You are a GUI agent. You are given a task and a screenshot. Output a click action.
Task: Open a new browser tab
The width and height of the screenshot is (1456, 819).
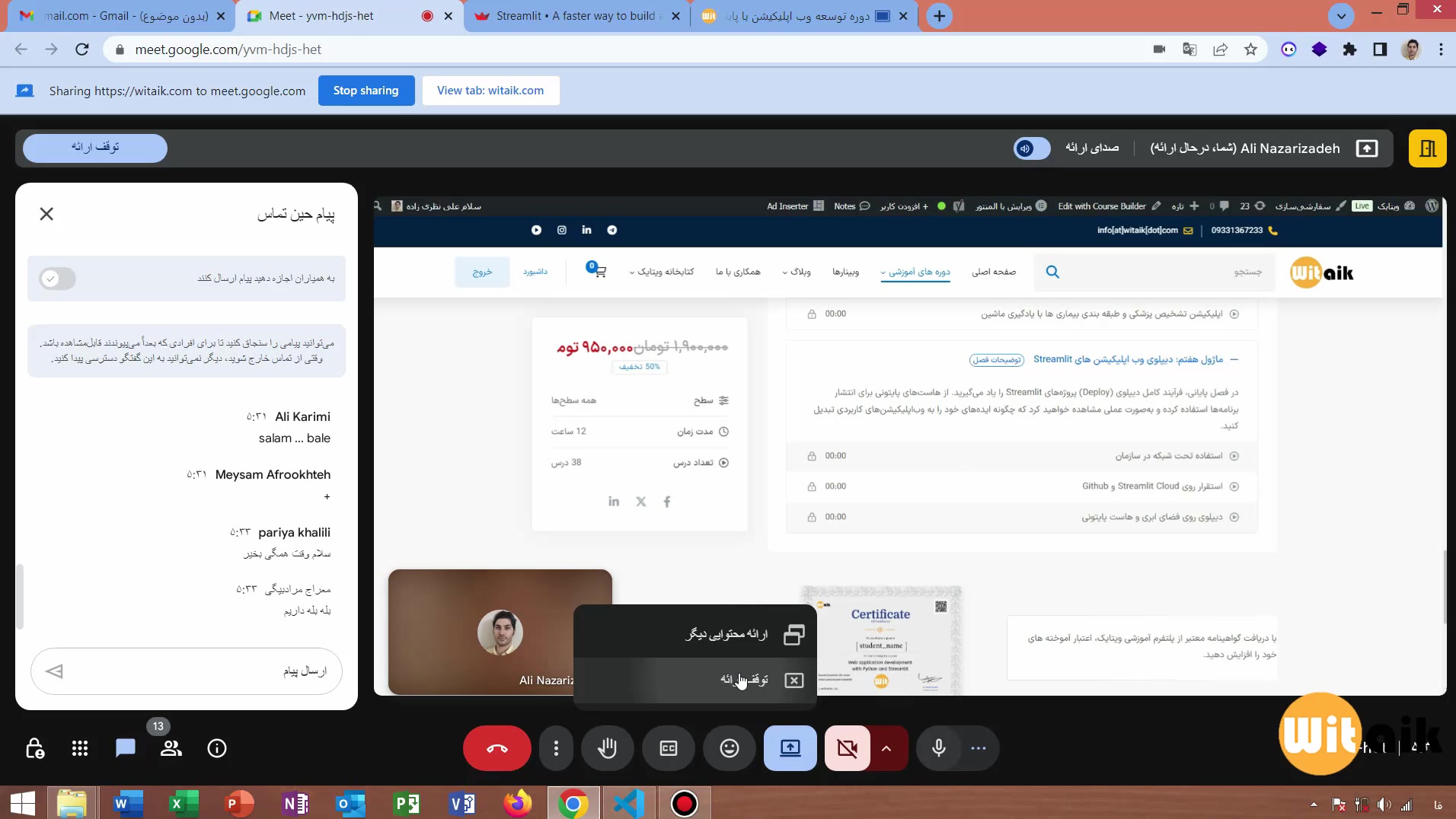[x=940, y=16]
